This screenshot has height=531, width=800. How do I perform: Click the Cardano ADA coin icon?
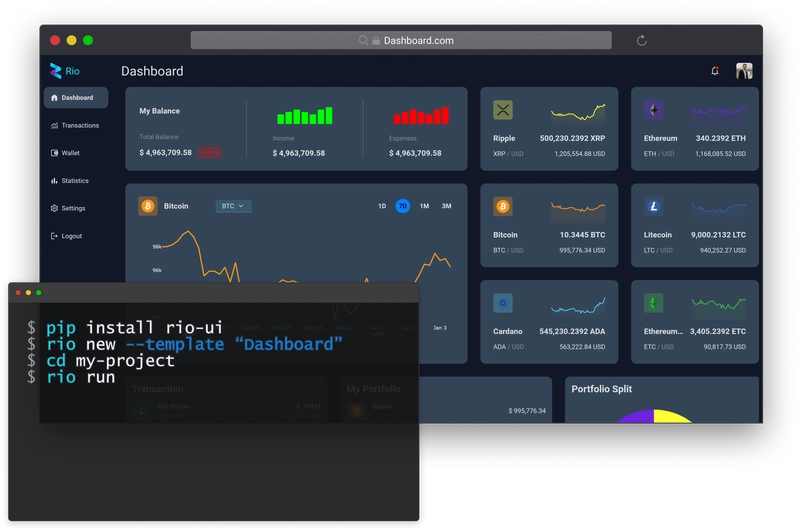point(503,303)
